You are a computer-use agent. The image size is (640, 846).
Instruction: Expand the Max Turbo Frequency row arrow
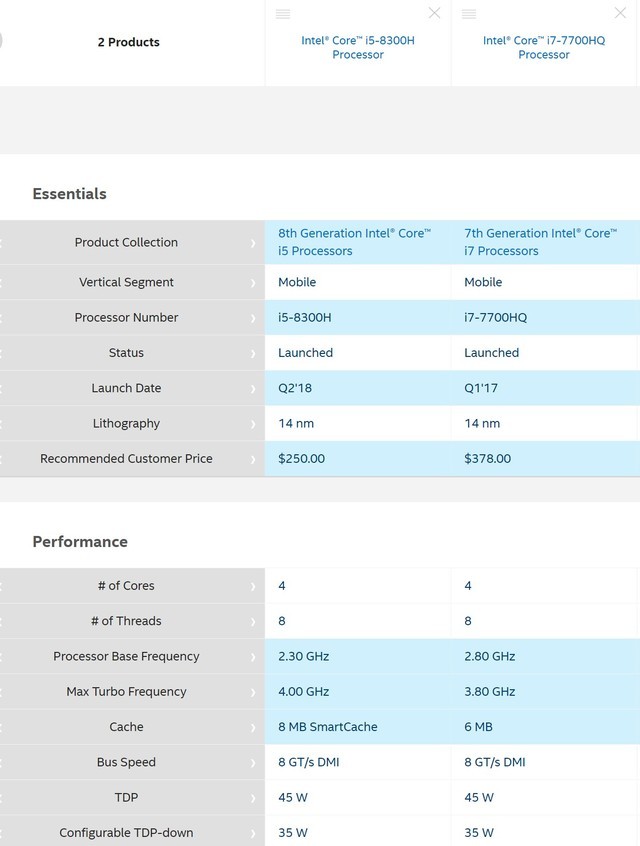(x=253, y=692)
